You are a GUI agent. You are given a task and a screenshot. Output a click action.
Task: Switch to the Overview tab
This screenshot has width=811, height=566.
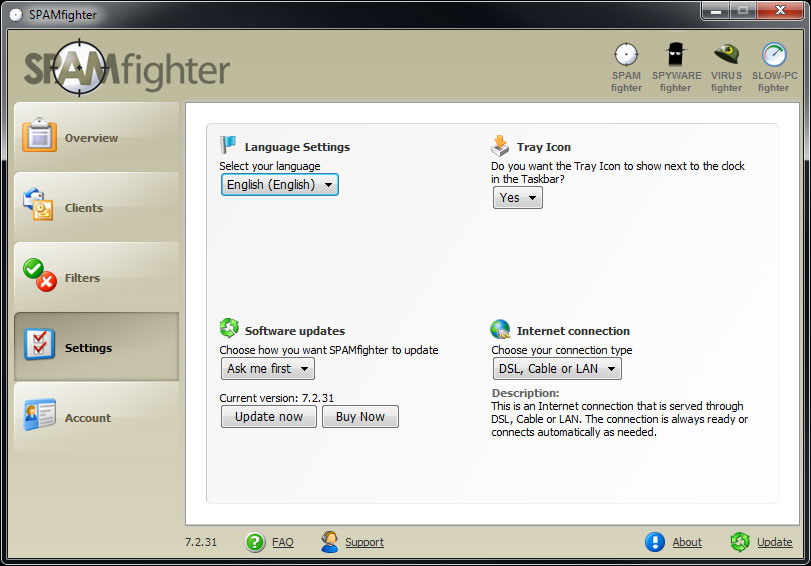click(96, 137)
